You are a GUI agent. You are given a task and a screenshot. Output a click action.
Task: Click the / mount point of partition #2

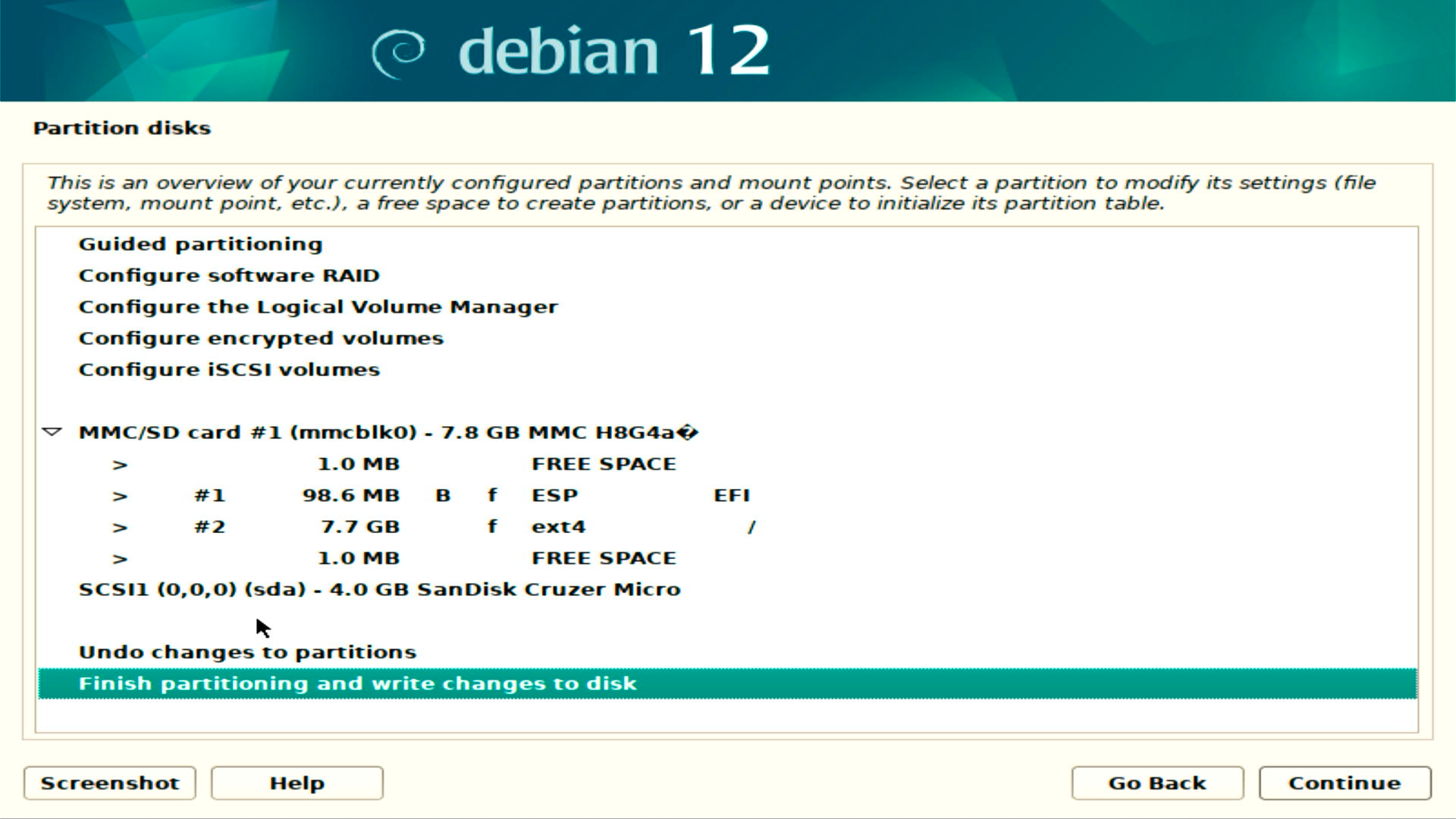pyautogui.click(x=752, y=527)
